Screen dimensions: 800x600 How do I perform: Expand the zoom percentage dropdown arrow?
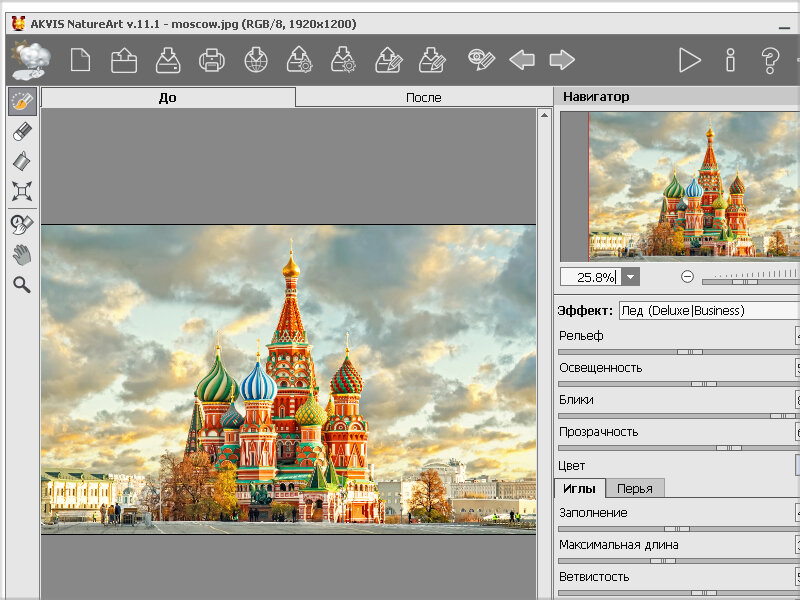[631, 277]
